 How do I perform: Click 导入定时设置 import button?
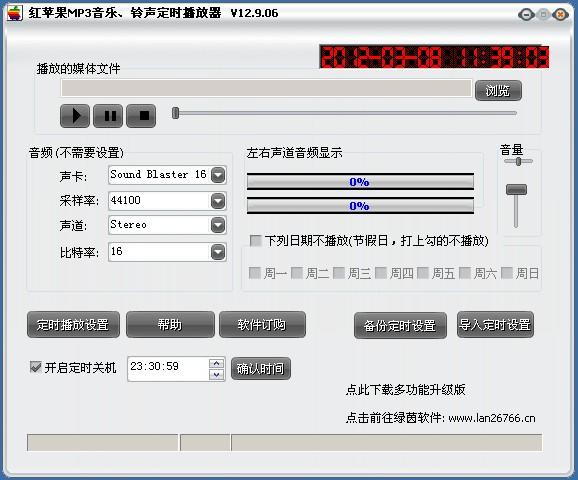[495, 325]
